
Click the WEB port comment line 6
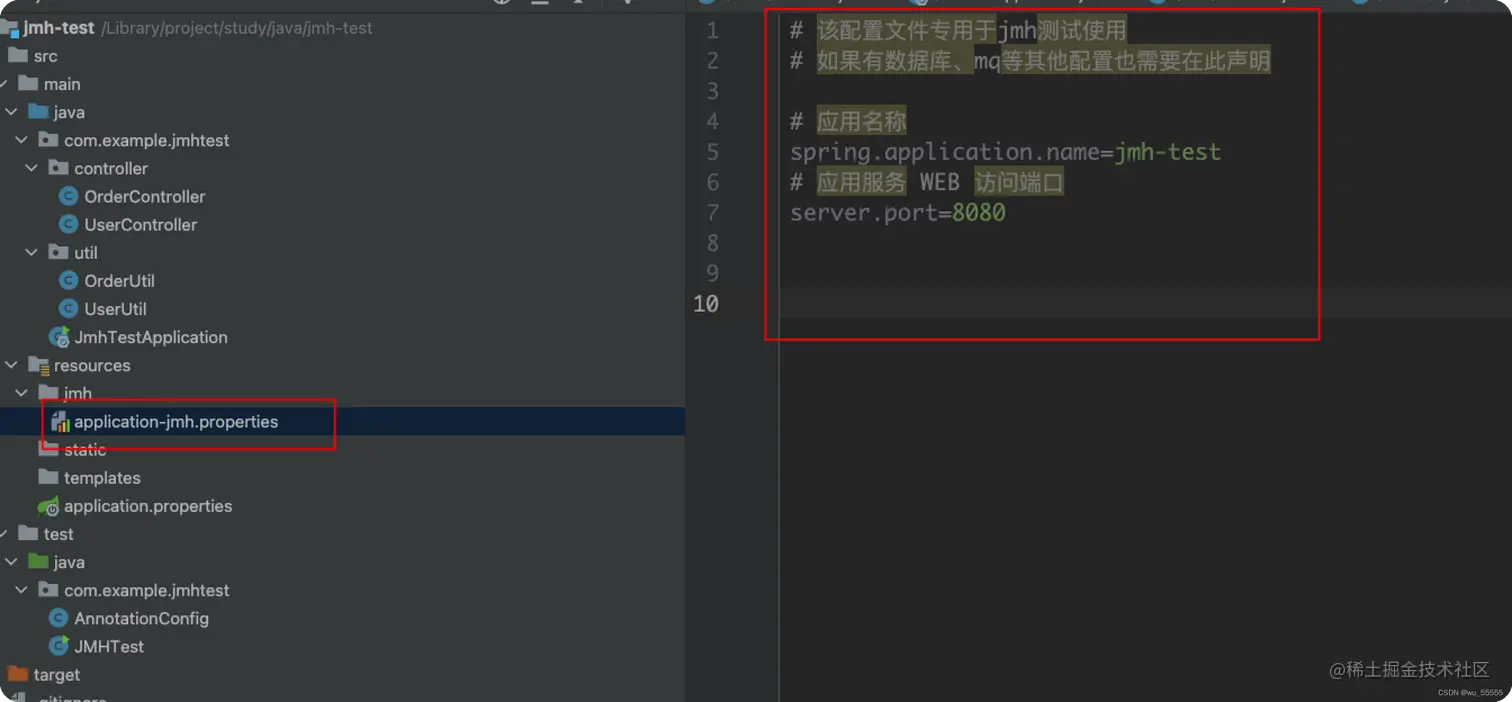point(927,182)
